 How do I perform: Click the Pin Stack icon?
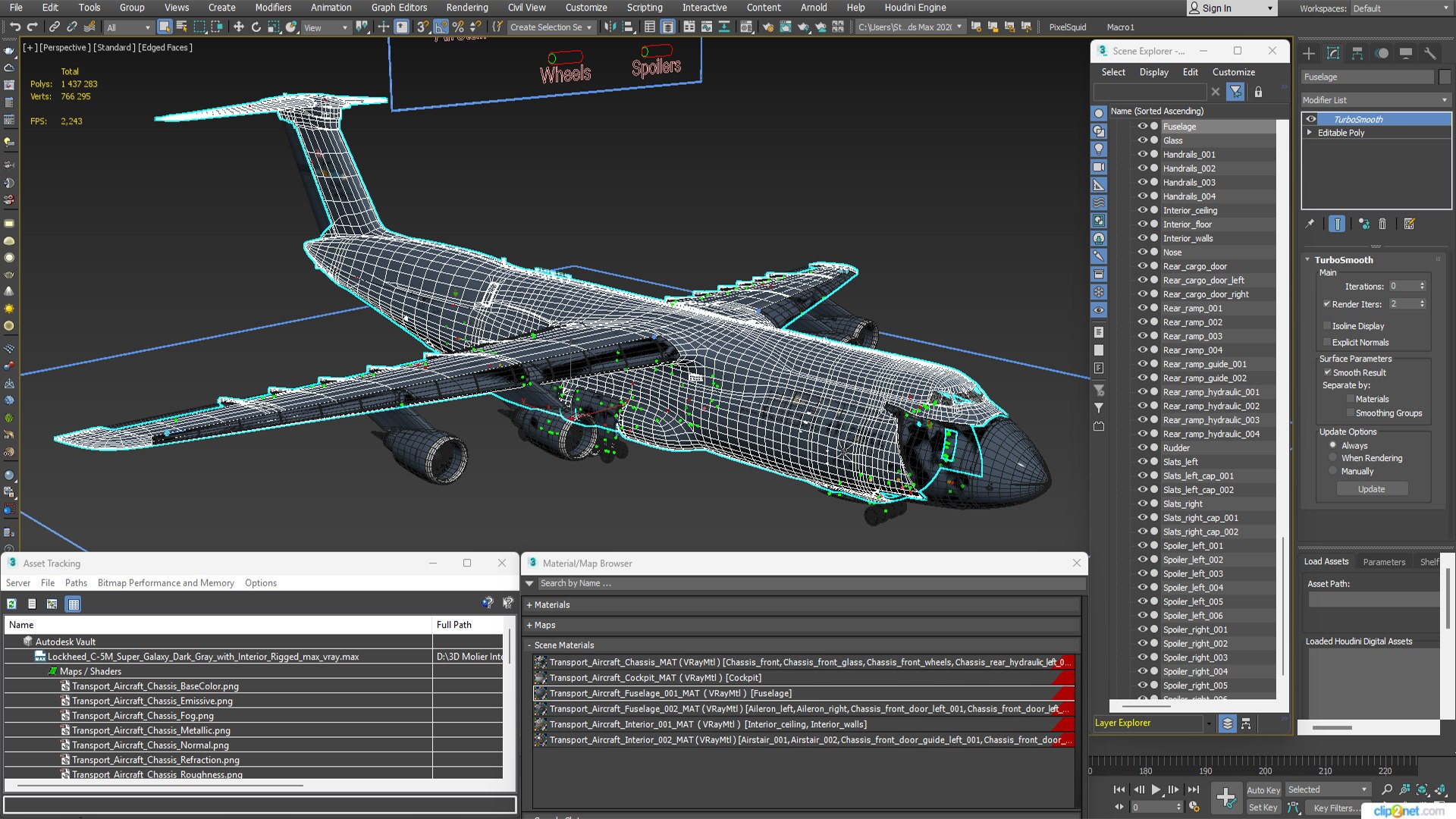pyautogui.click(x=1310, y=224)
